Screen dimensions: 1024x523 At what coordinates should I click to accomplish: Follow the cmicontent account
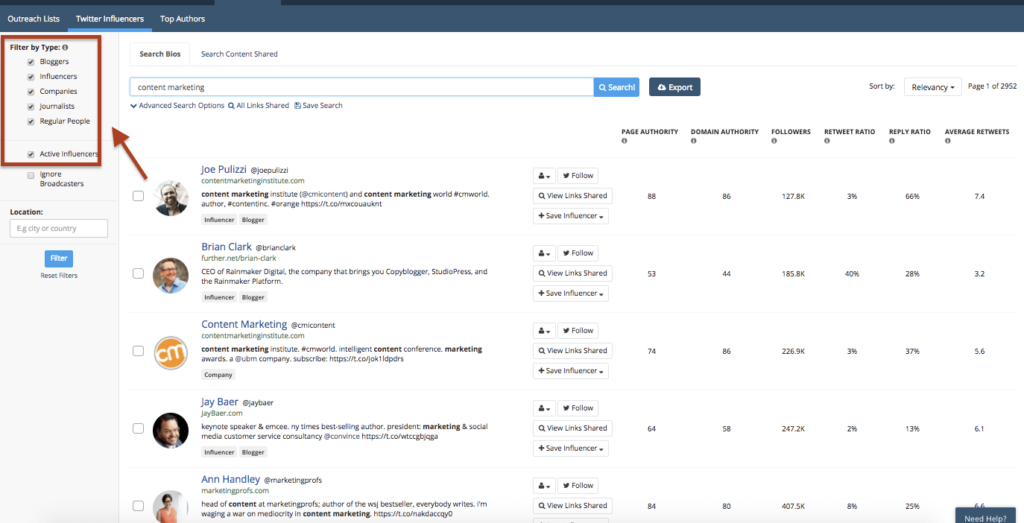click(577, 330)
